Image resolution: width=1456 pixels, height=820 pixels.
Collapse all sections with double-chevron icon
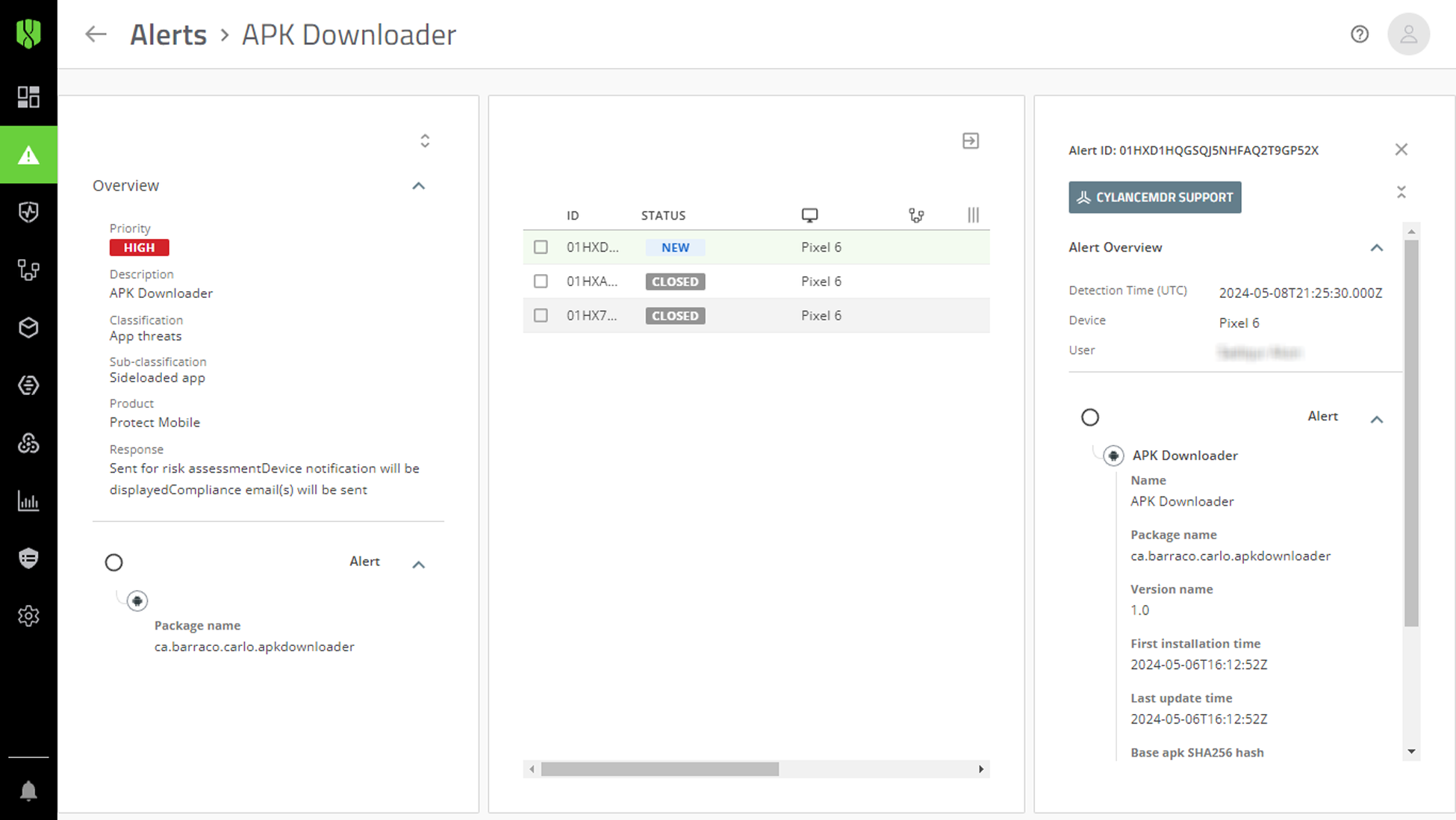pos(1401,192)
